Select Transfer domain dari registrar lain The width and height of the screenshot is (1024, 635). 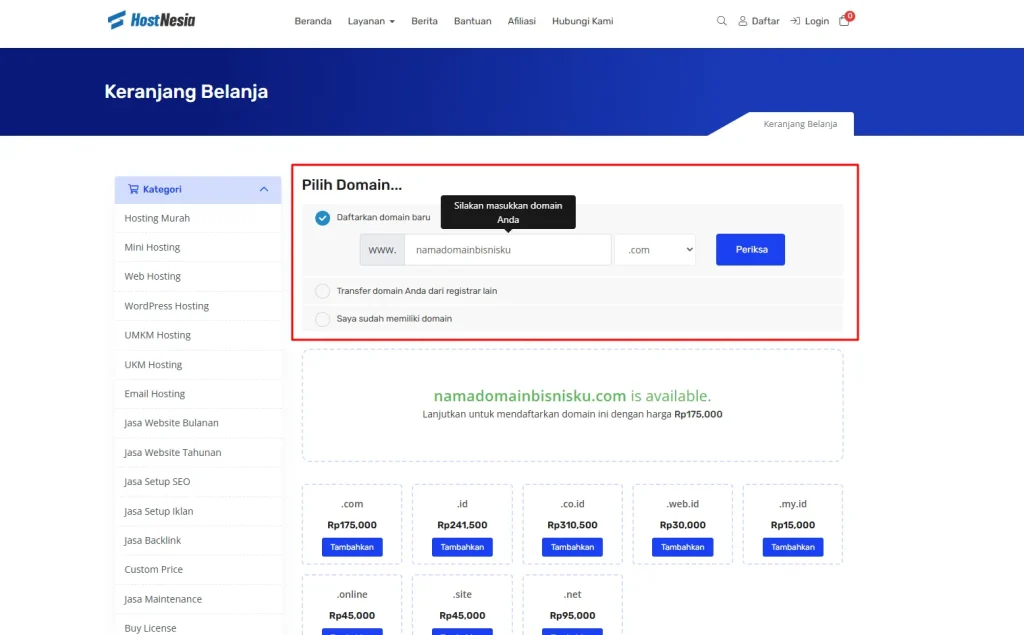tap(322, 291)
